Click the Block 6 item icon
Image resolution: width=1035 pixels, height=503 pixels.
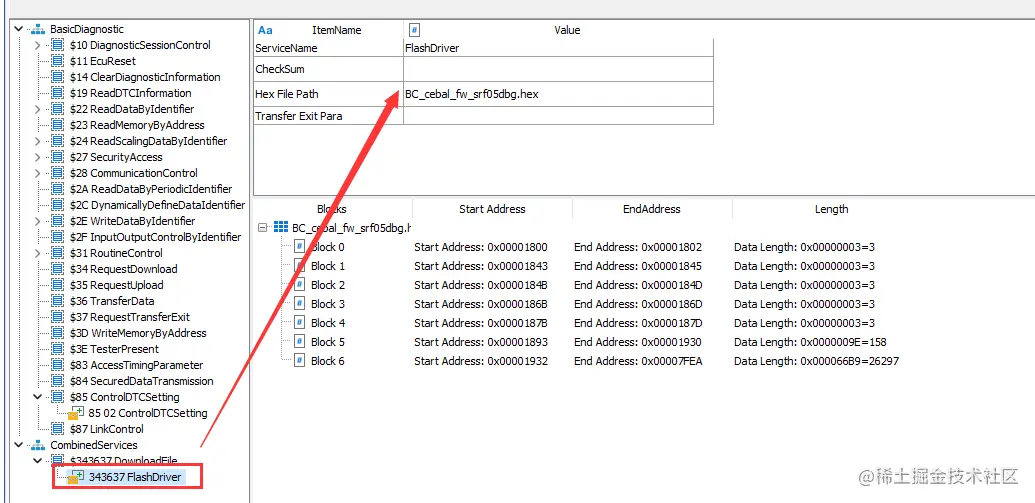click(x=299, y=361)
